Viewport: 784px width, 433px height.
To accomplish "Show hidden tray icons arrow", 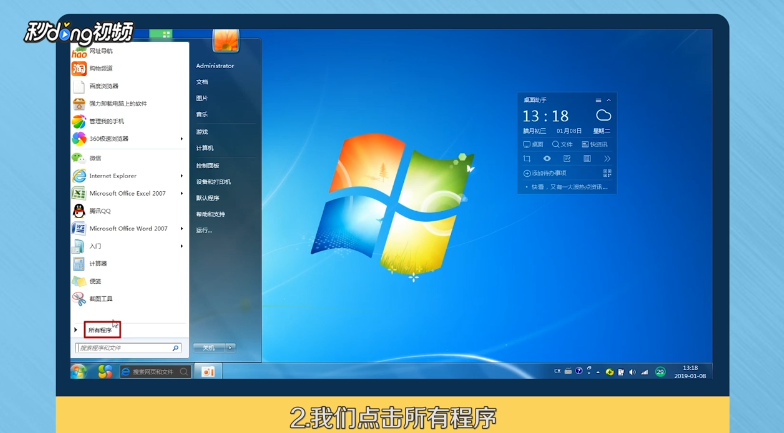I will (598, 372).
